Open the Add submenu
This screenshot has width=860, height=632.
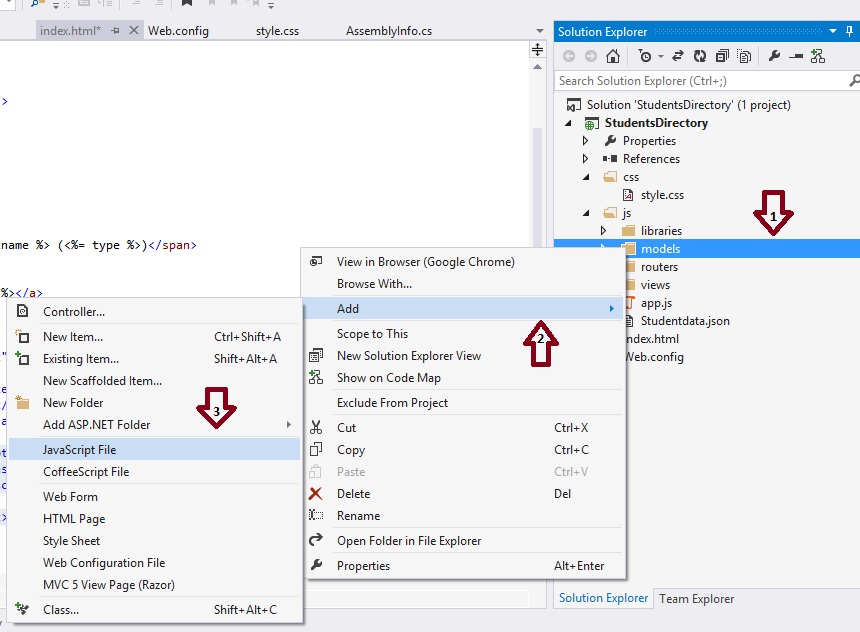(x=464, y=309)
